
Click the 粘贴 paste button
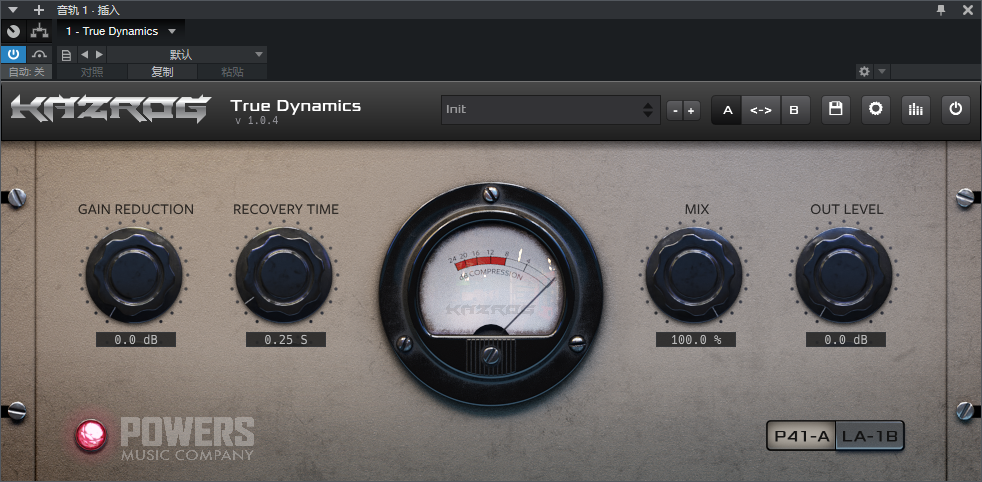click(232, 72)
